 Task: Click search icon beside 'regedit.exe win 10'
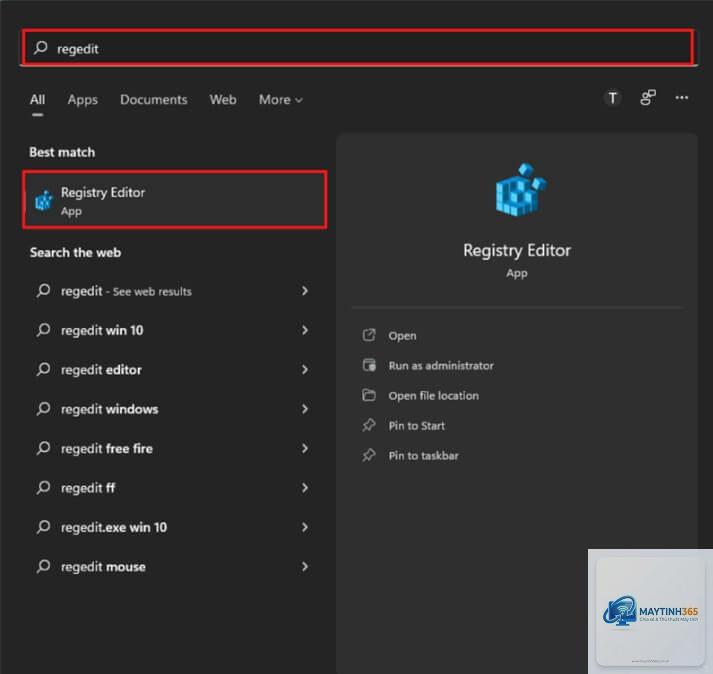[x=44, y=526]
